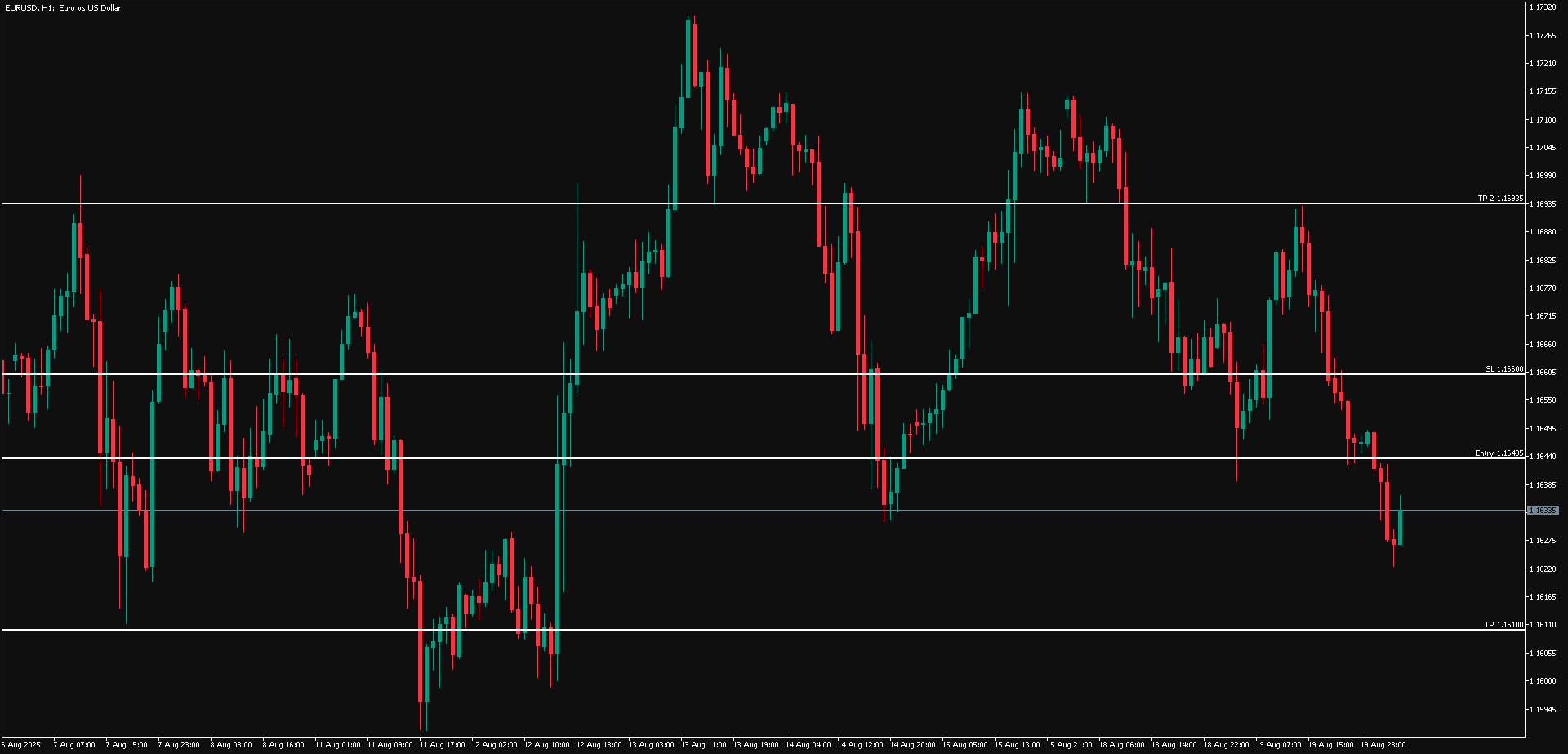Select the SL 1.16600 horizontal line label
The height and width of the screenshot is (754, 1568).
click(x=1503, y=369)
